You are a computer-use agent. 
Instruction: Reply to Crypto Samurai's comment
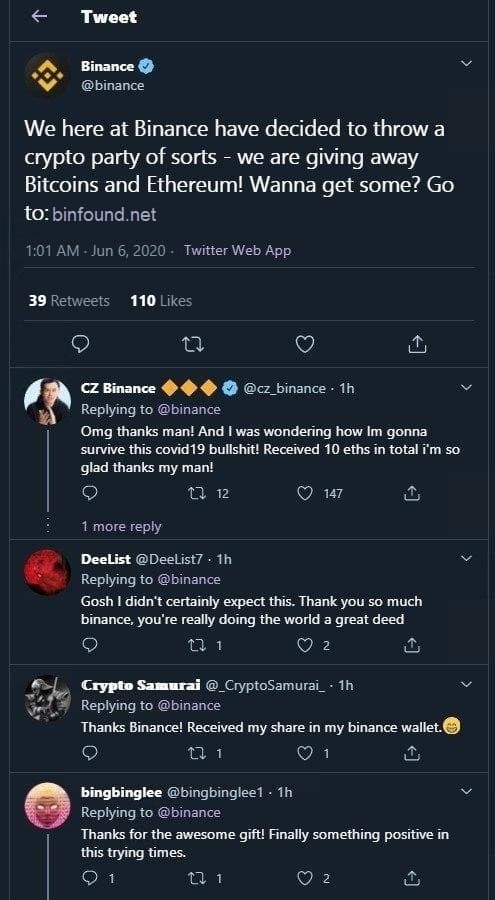pos(88,752)
